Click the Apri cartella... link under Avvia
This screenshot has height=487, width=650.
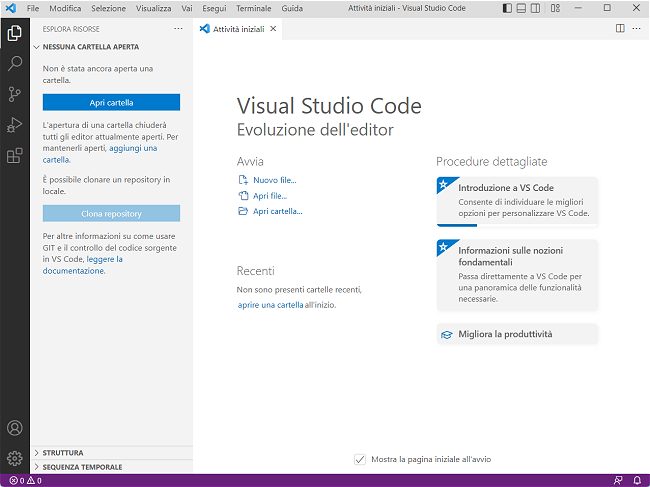[x=278, y=211]
